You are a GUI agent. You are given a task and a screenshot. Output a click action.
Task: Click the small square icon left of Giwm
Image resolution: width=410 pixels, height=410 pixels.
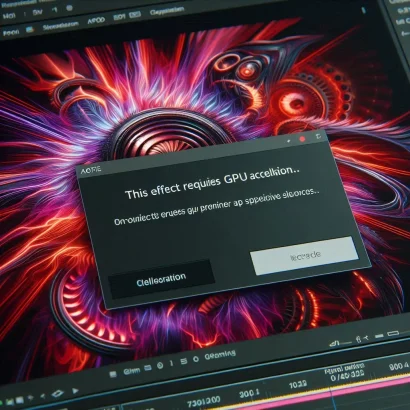[x=113, y=375]
